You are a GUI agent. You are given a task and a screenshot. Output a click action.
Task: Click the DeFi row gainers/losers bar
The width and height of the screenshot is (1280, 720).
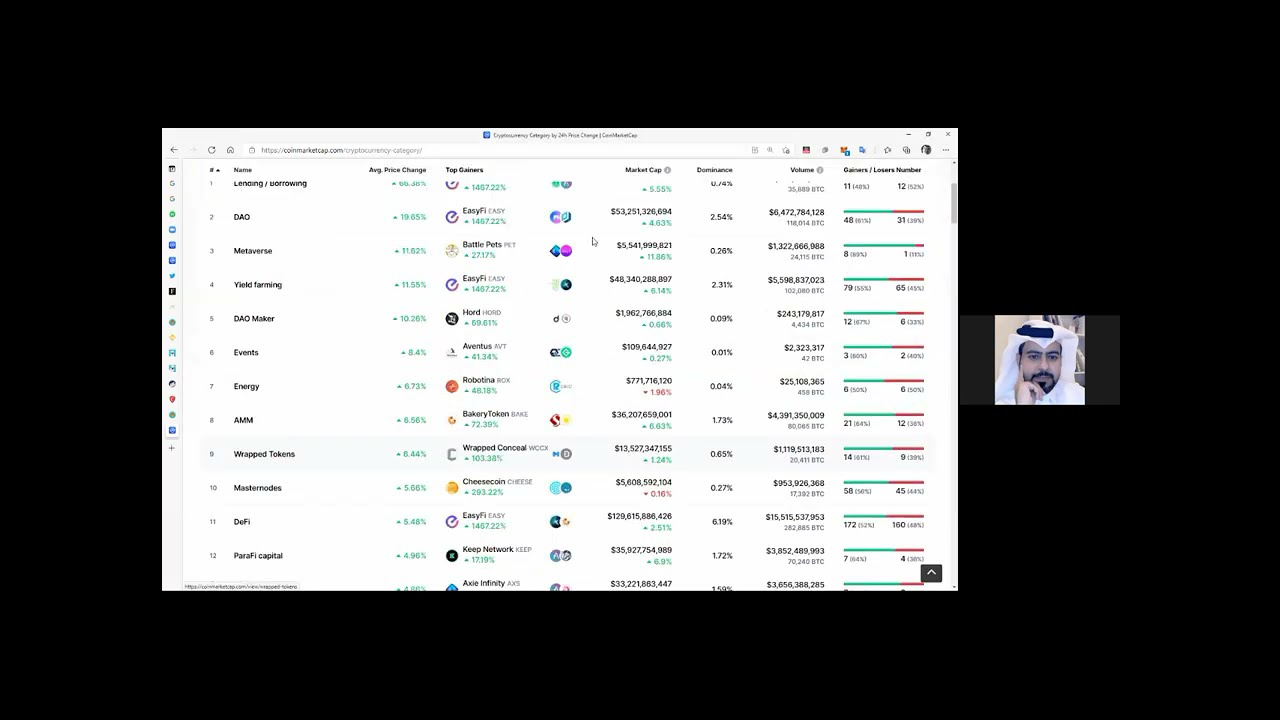pyautogui.click(x=883, y=516)
